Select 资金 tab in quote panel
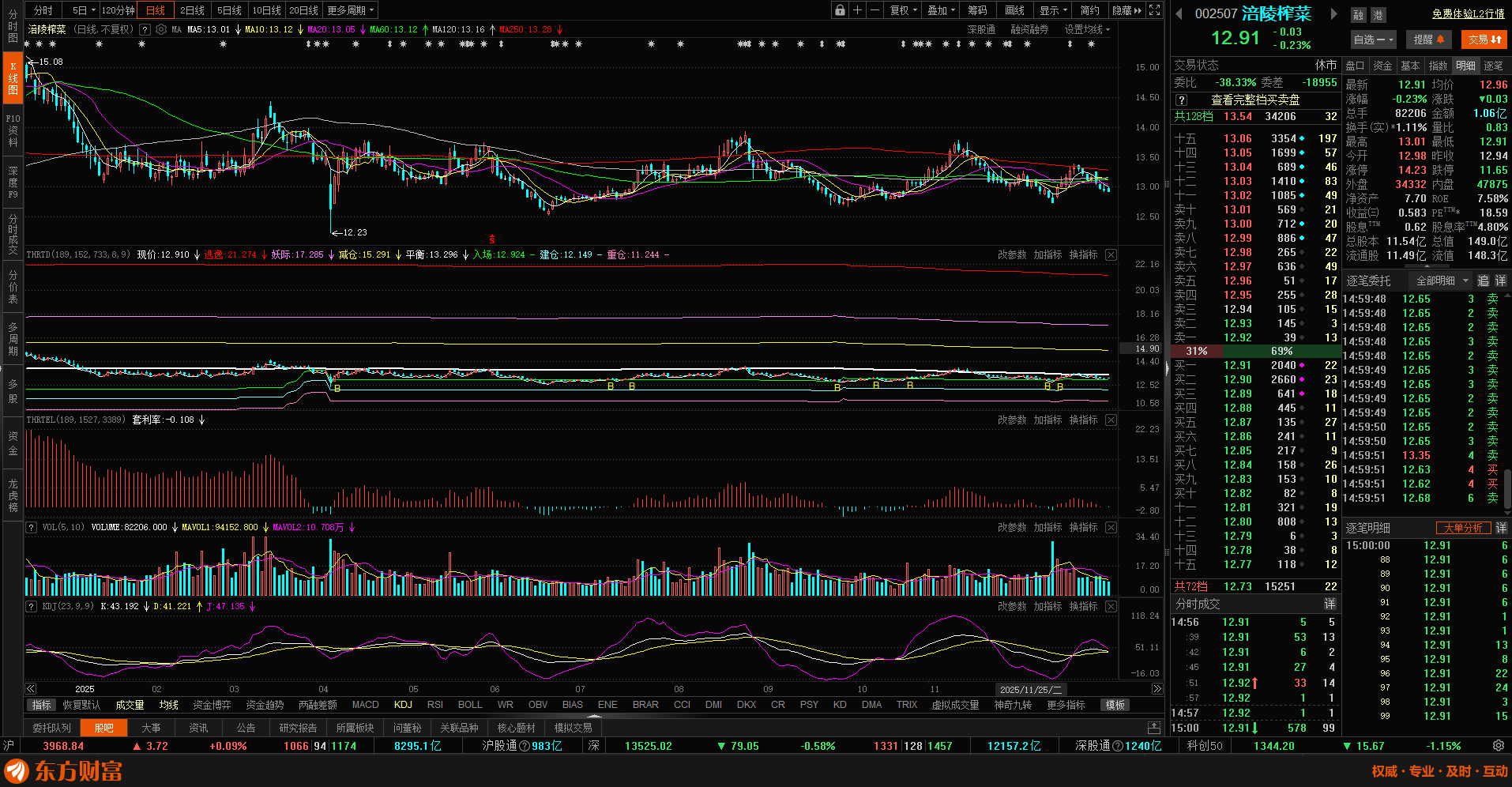 pos(1382,66)
